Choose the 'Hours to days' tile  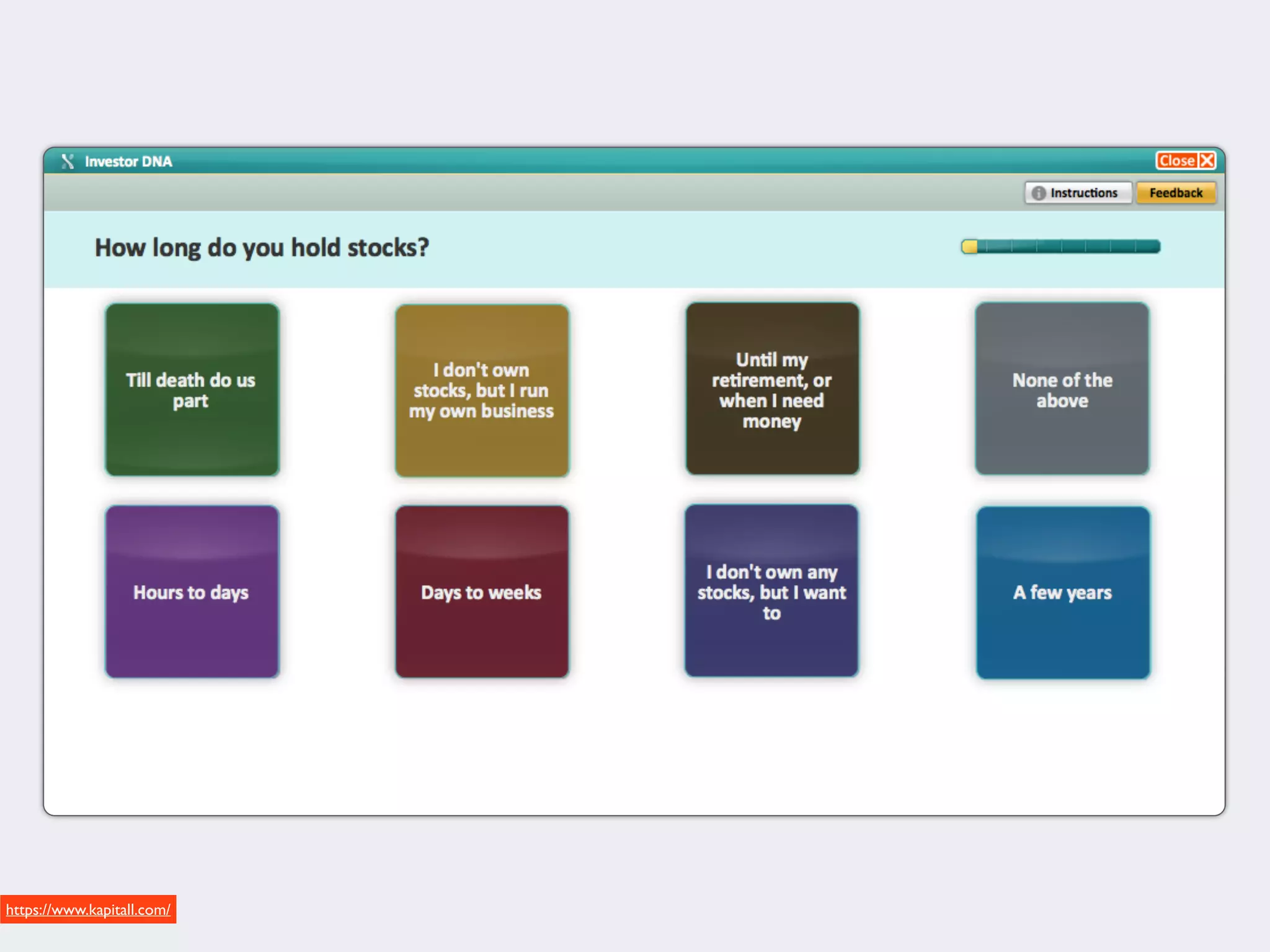(192, 592)
